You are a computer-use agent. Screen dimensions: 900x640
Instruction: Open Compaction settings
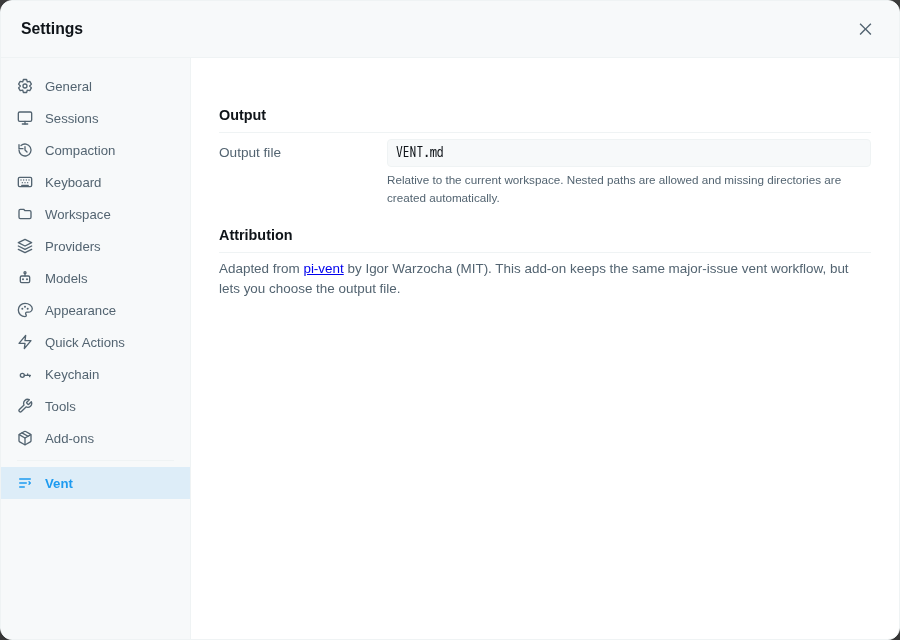(95, 150)
